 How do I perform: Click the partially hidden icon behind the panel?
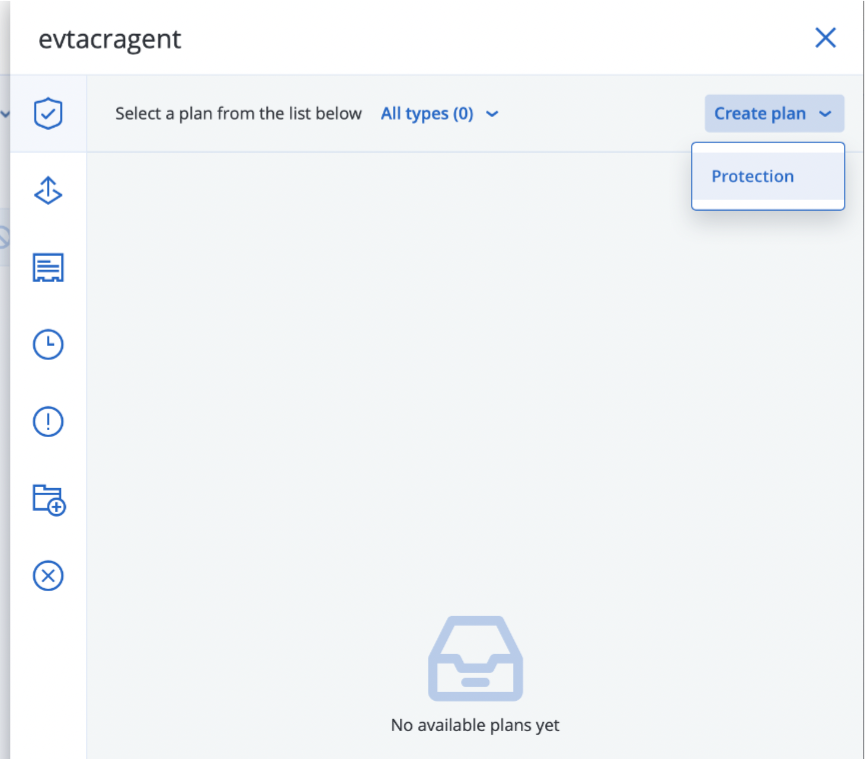click(x=4, y=237)
